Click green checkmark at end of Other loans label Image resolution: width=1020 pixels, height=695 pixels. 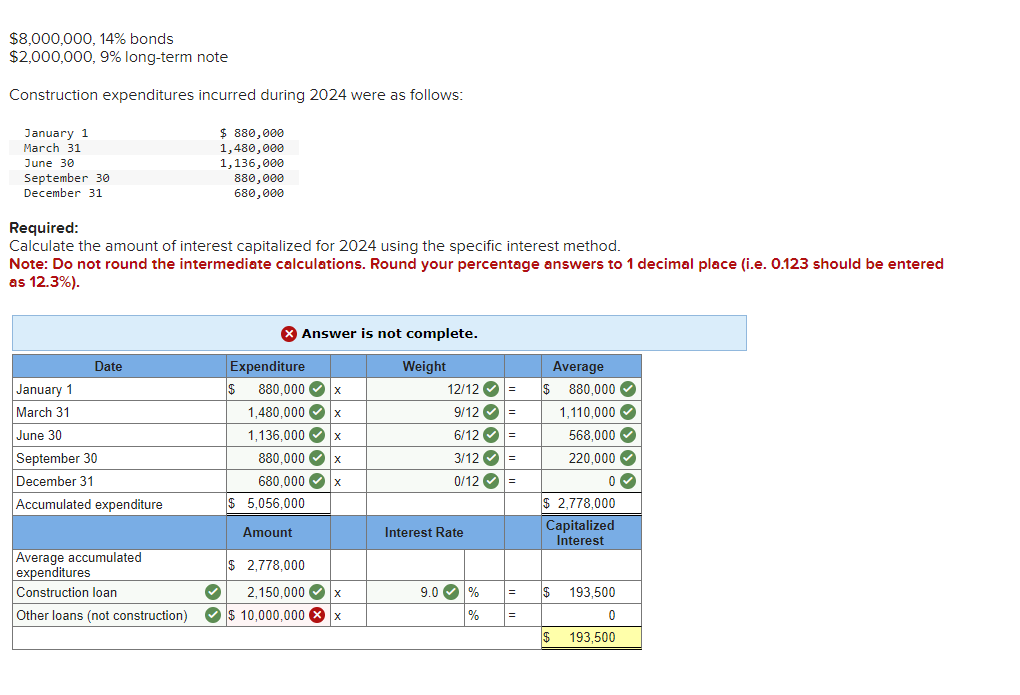click(213, 615)
